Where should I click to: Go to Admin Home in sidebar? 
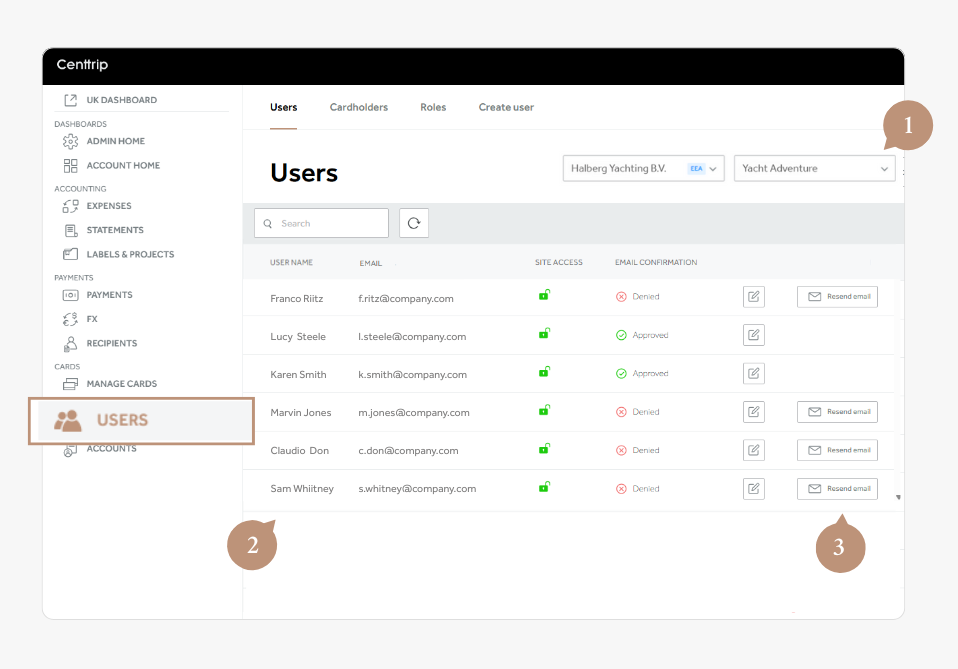115,141
